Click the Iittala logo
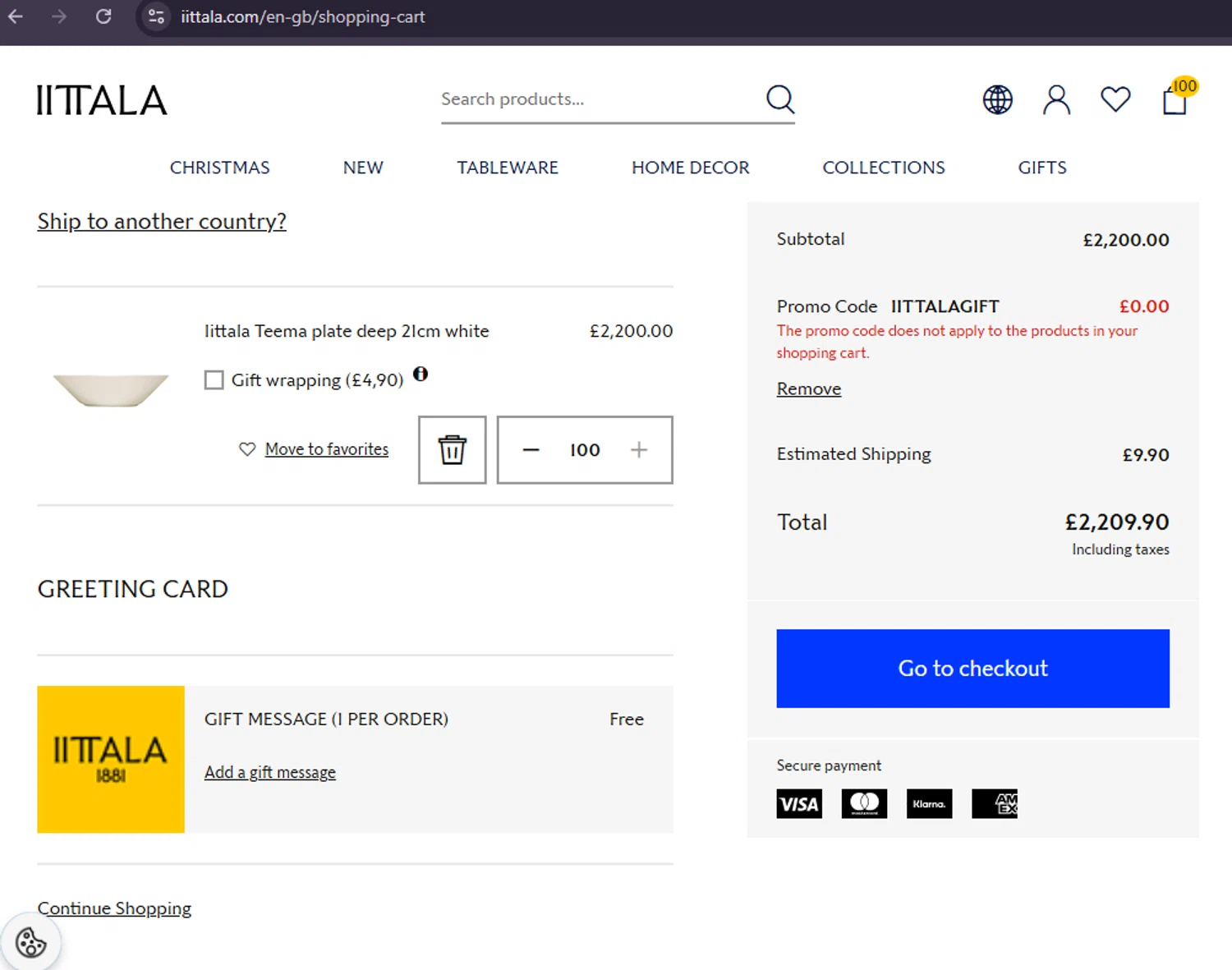 (102, 100)
